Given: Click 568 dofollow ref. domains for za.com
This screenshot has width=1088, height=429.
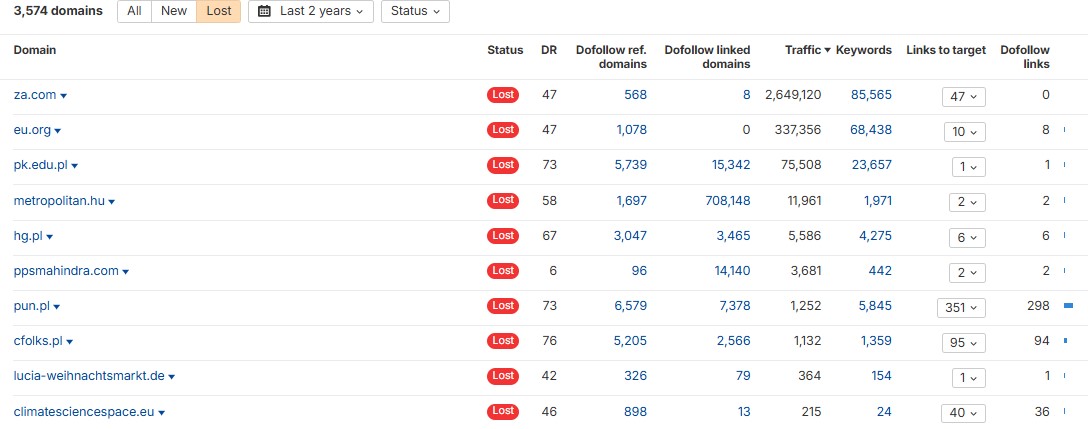Looking at the screenshot, I should (x=635, y=95).
